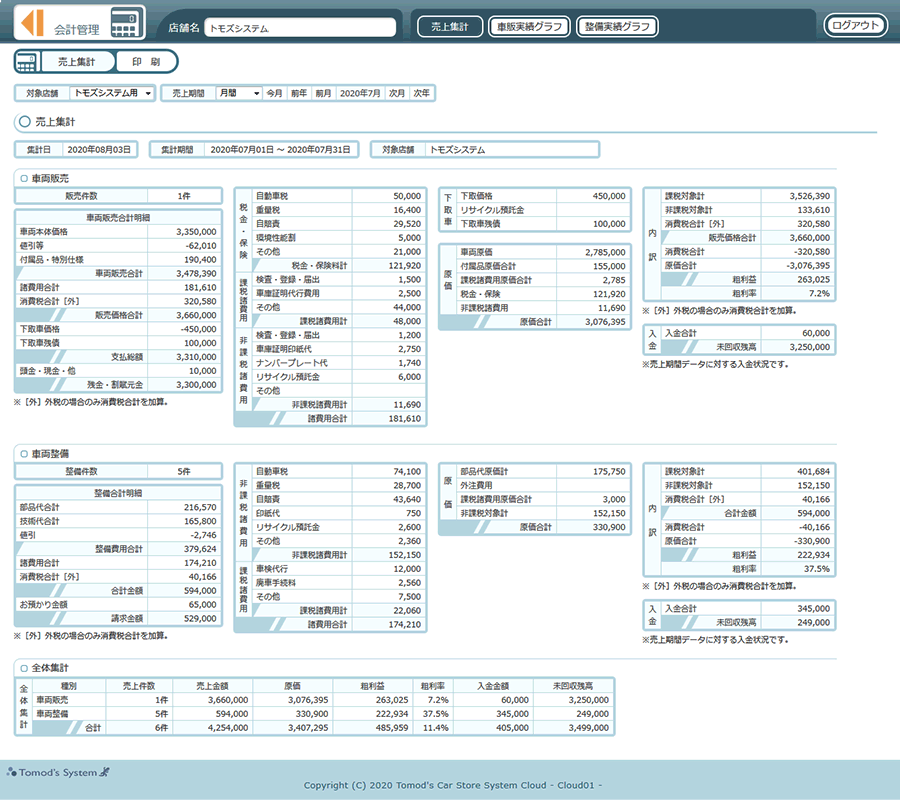Open the 売上期間 月間 dropdown
Image resolution: width=900 pixels, height=800 pixels.
coord(239,93)
